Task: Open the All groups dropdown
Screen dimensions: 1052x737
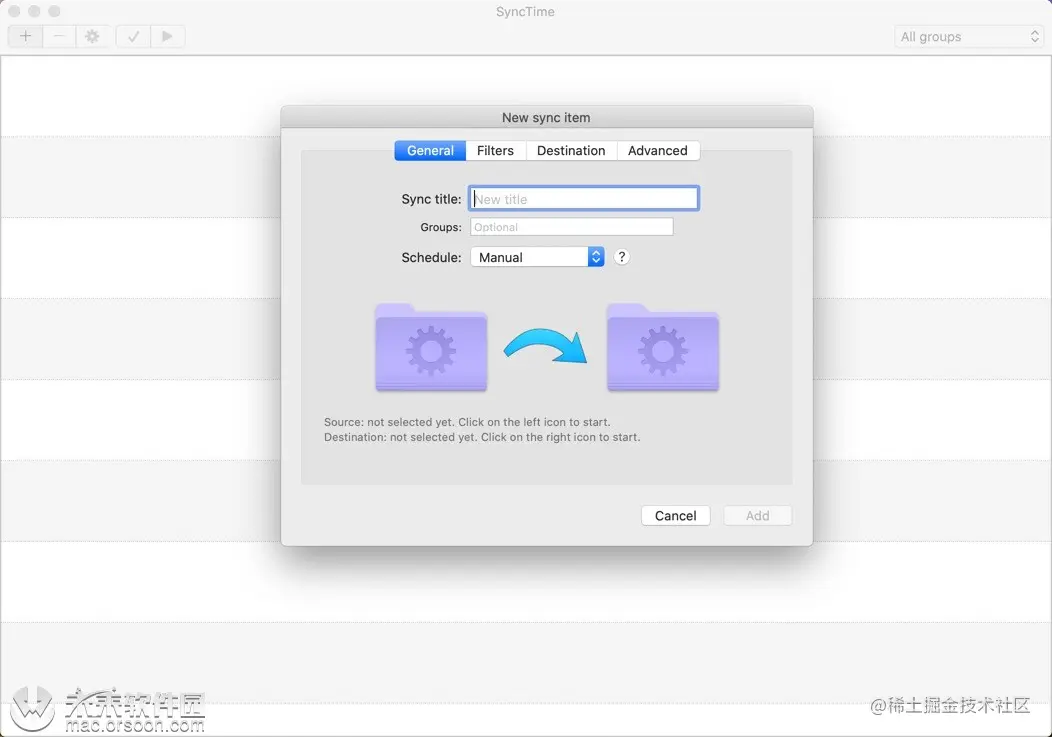Action: click(x=969, y=37)
